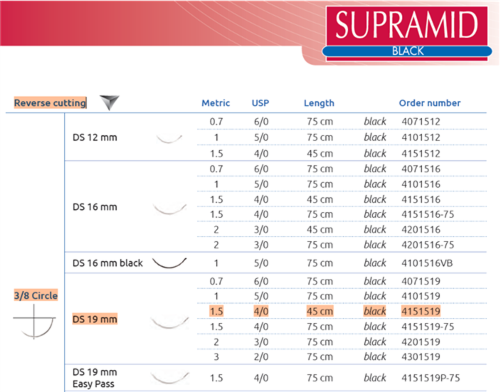Select order number 4201516
The image size is (500, 392).
coord(421,229)
